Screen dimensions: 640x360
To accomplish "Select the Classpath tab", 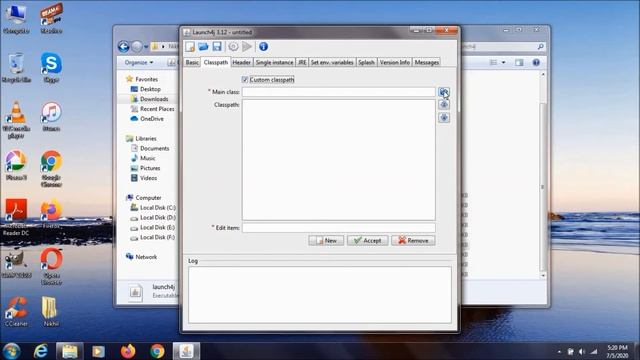I will (x=216, y=62).
